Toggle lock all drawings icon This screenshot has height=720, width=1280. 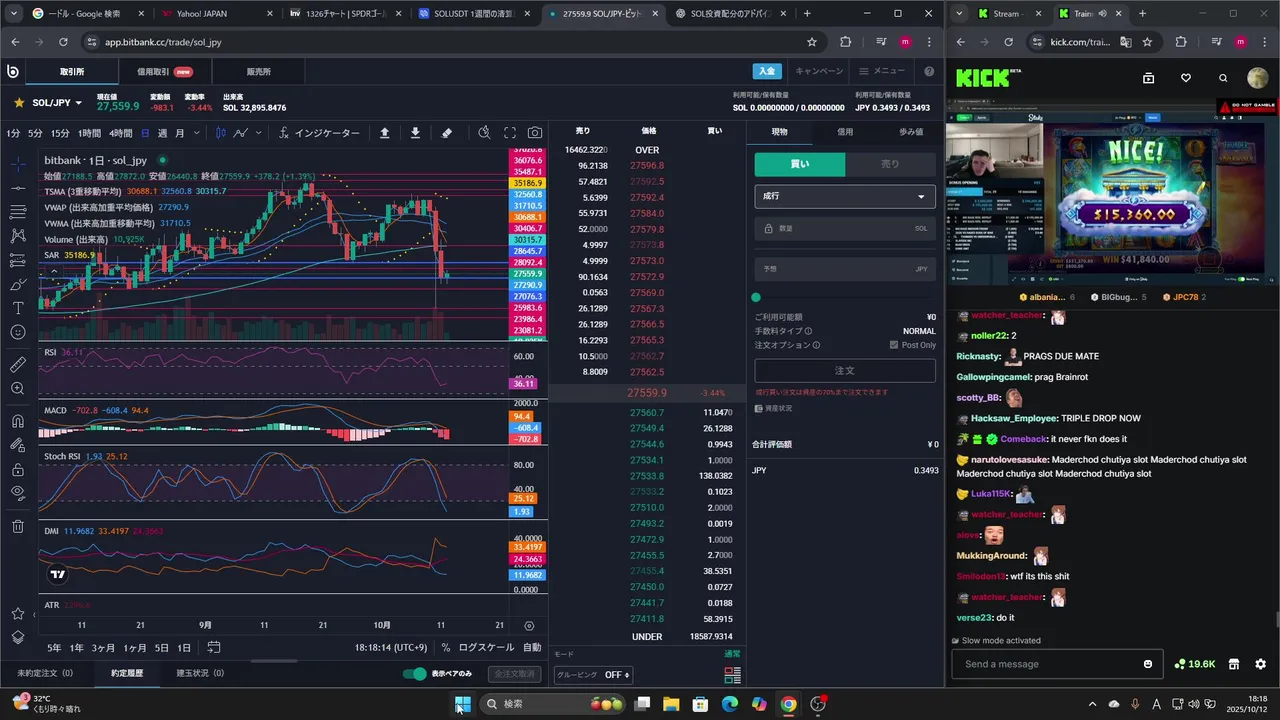(x=18, y=469)
